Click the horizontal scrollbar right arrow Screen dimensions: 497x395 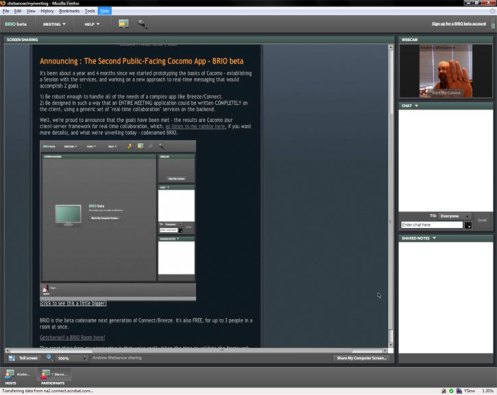[x=385, y=351]
